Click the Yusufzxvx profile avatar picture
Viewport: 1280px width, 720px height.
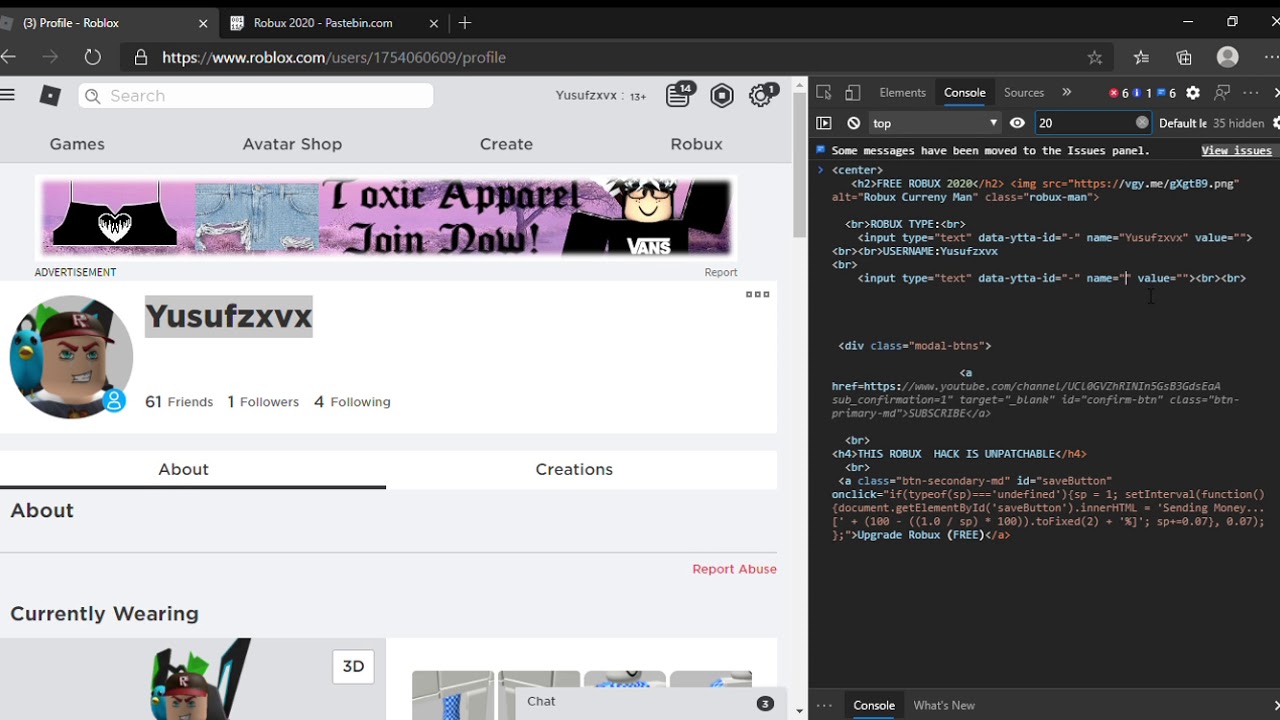71,356
